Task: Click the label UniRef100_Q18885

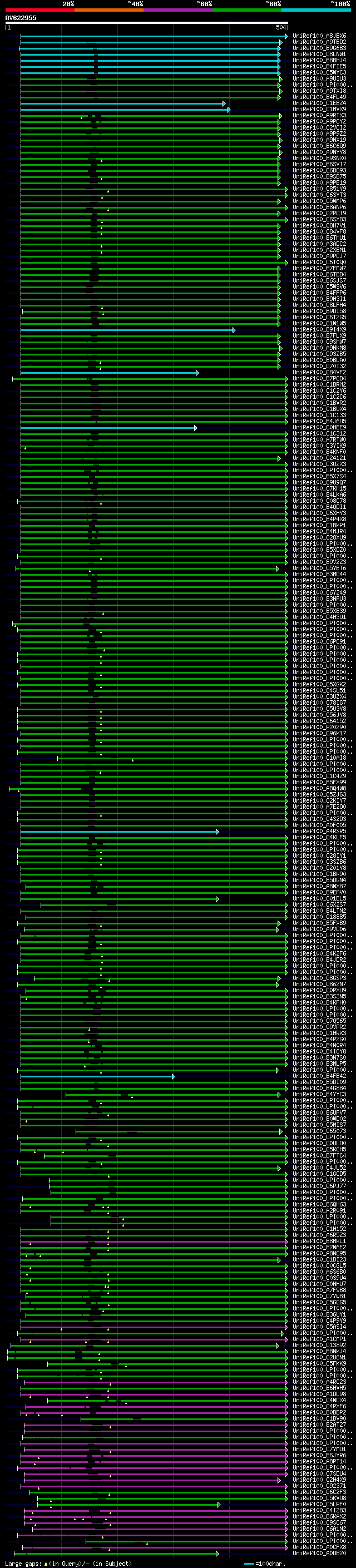Action: coord(319,917)
